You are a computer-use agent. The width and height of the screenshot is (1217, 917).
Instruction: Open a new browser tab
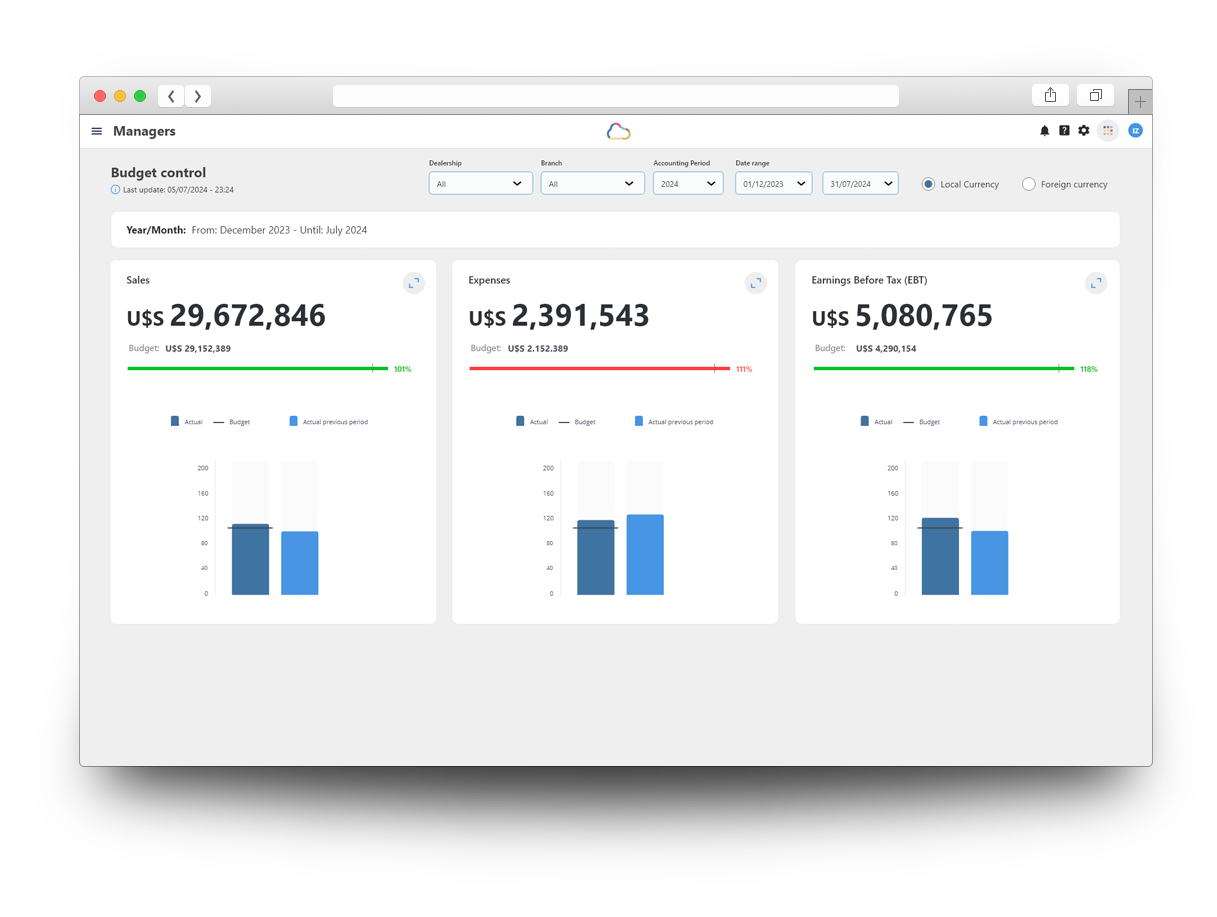(1140, 102)
